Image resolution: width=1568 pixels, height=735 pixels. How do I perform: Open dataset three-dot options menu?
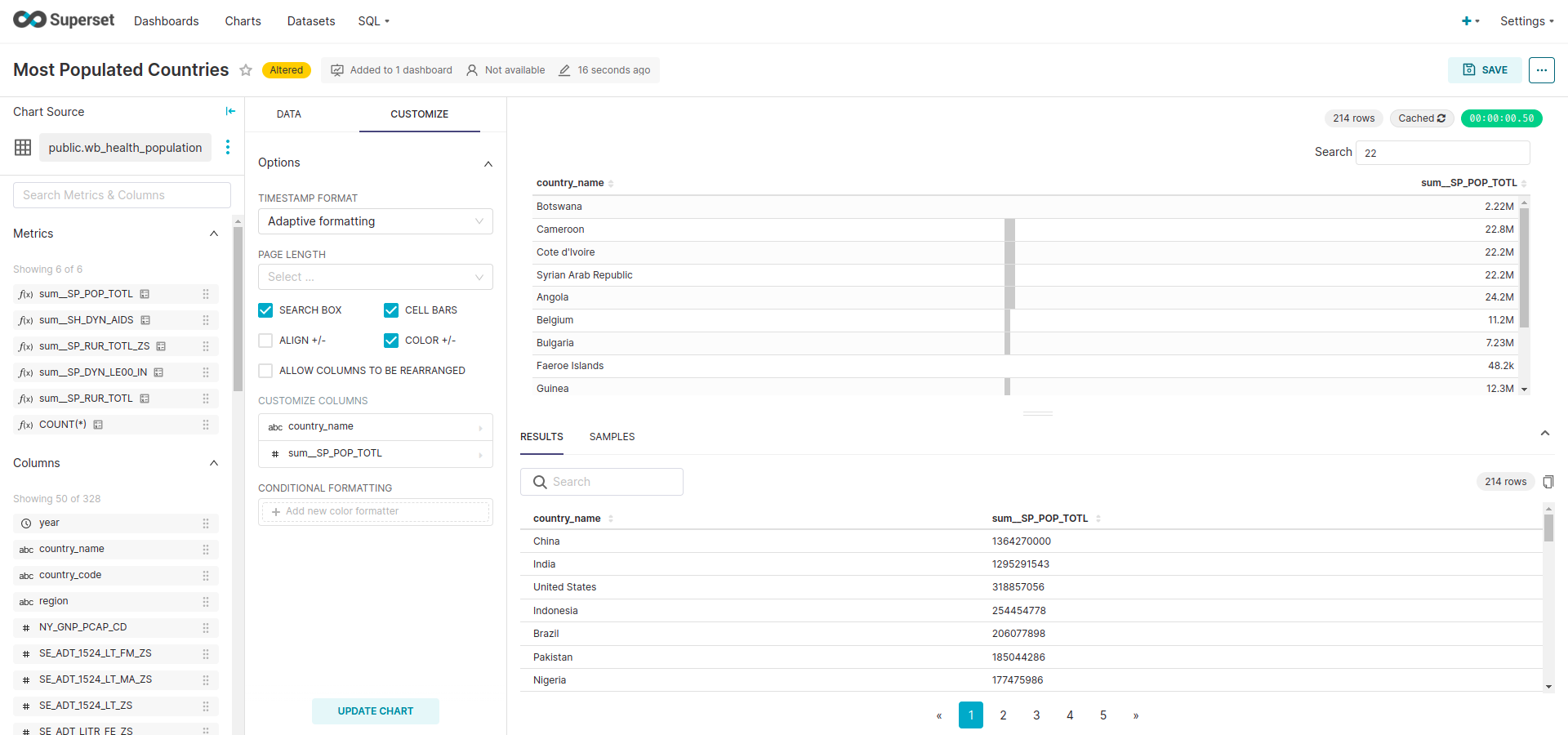click(228, 147)
